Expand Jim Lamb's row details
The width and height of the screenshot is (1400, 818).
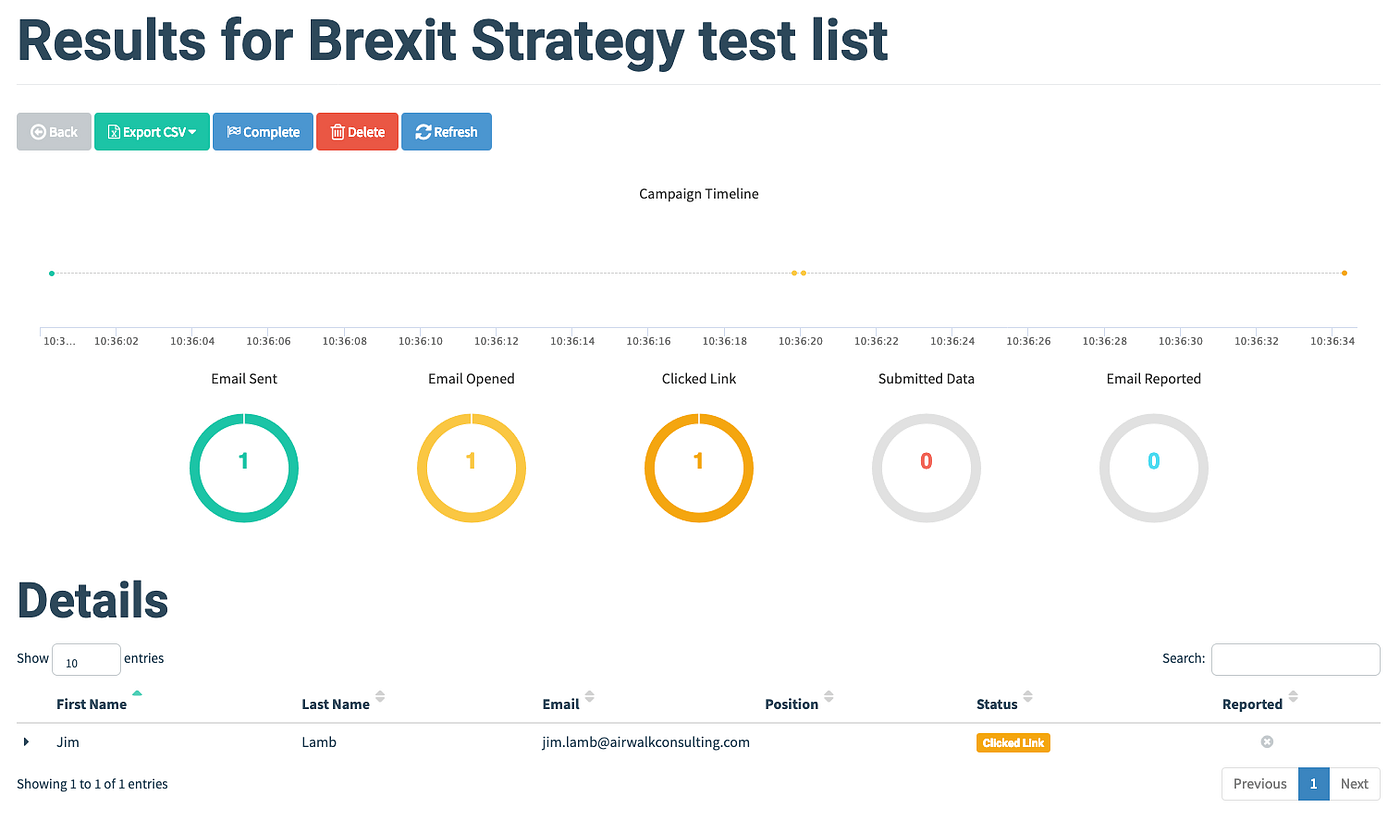pyautogui.click(x=27, y=742)
